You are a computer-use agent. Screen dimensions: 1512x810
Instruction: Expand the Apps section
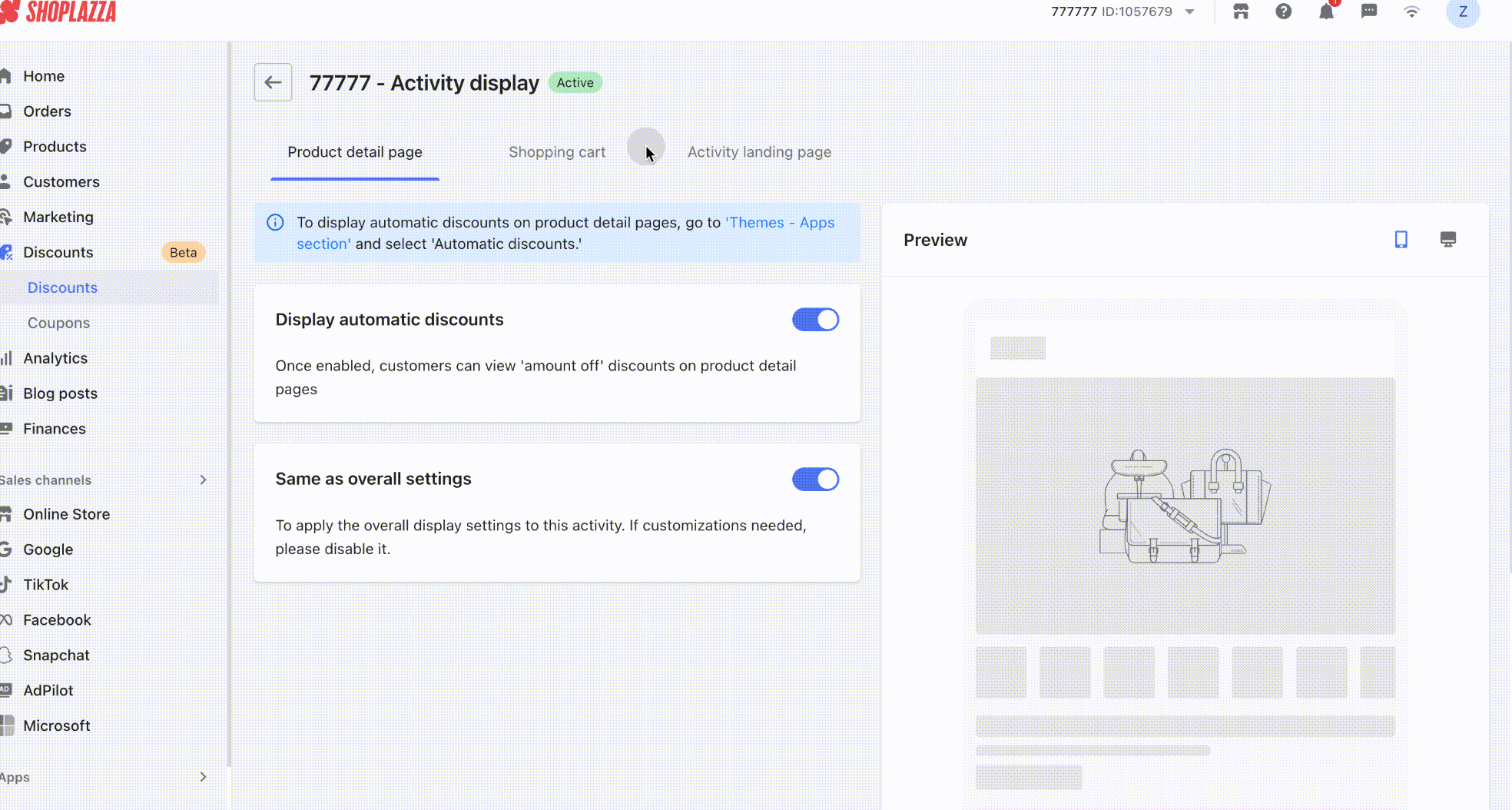click(203, 777)
